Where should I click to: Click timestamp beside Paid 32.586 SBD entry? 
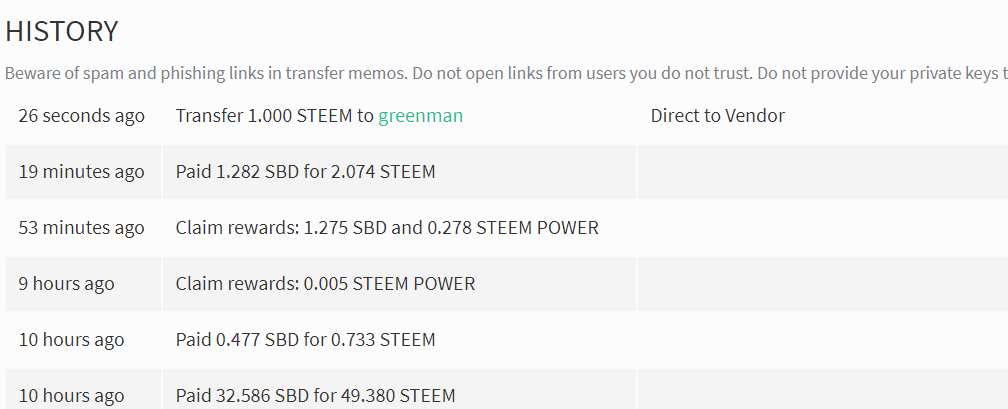point(71,395)
